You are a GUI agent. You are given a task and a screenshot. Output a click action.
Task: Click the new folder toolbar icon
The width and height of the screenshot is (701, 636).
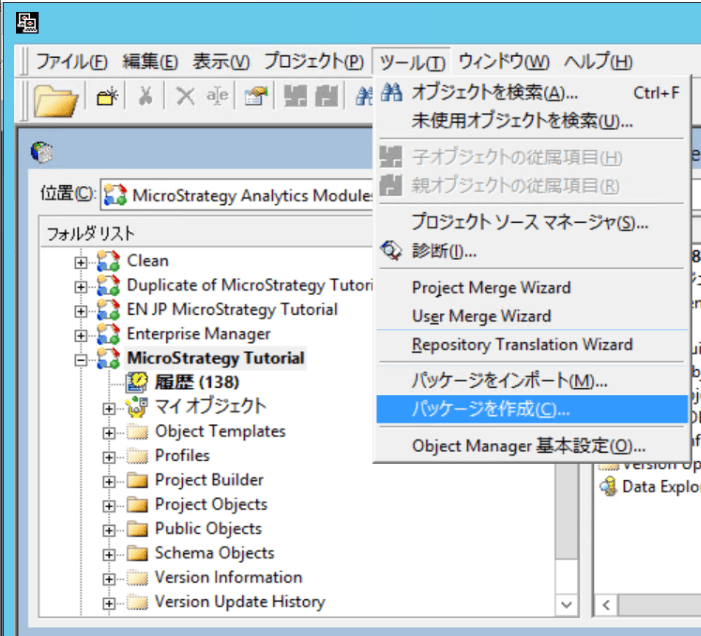(107, 96)
